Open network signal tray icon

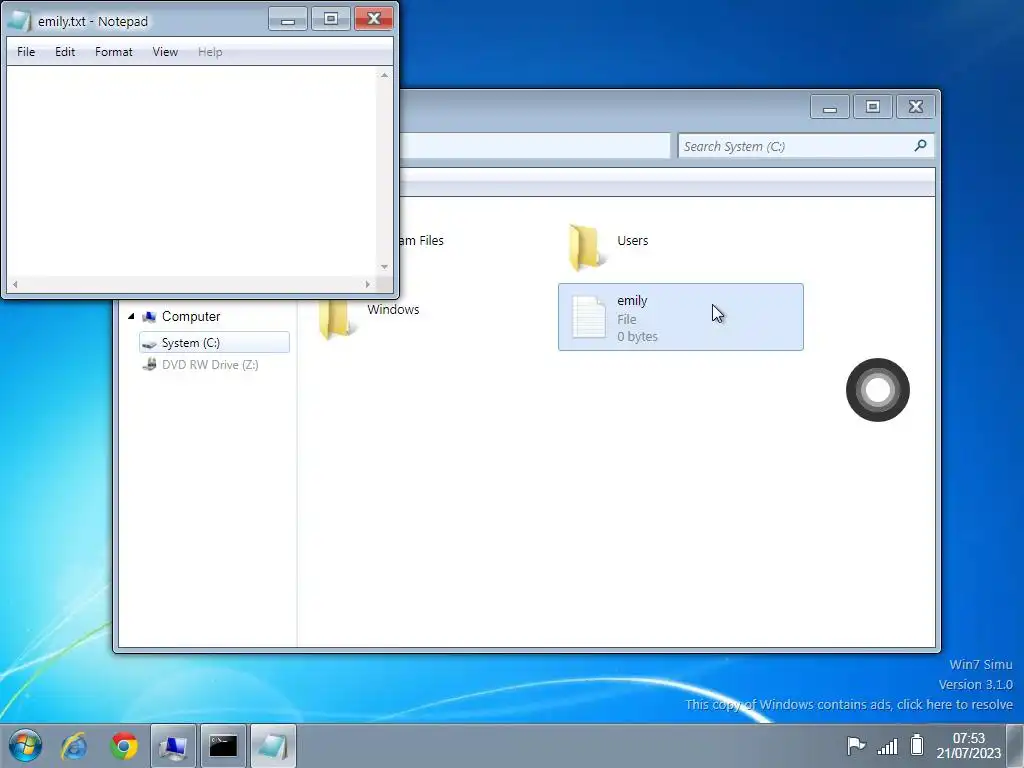pyautogui.click(x=887, y=745)
